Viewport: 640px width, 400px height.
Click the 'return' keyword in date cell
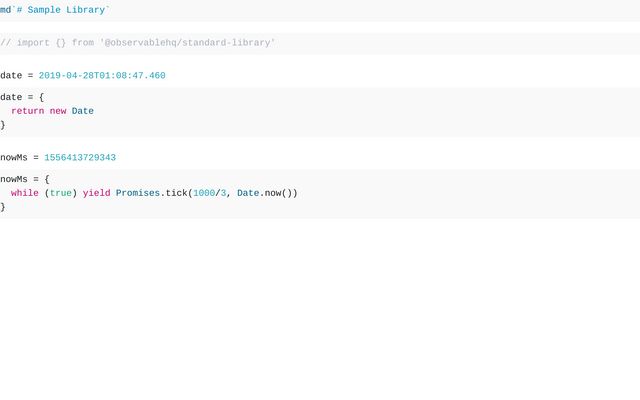pyautogui.click(x=27, y=111)
